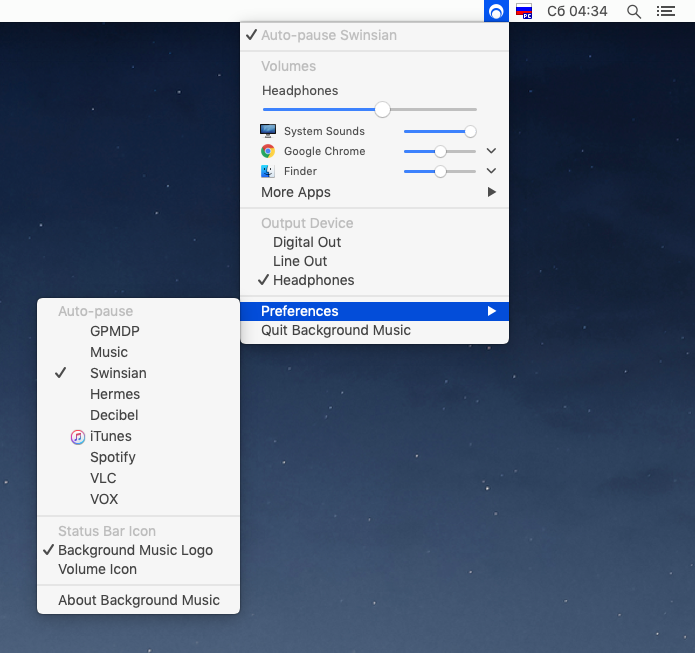Choose Volume Icon for status bar
Viewport: 695px width, 653px height.
click(x=139, y=569)
